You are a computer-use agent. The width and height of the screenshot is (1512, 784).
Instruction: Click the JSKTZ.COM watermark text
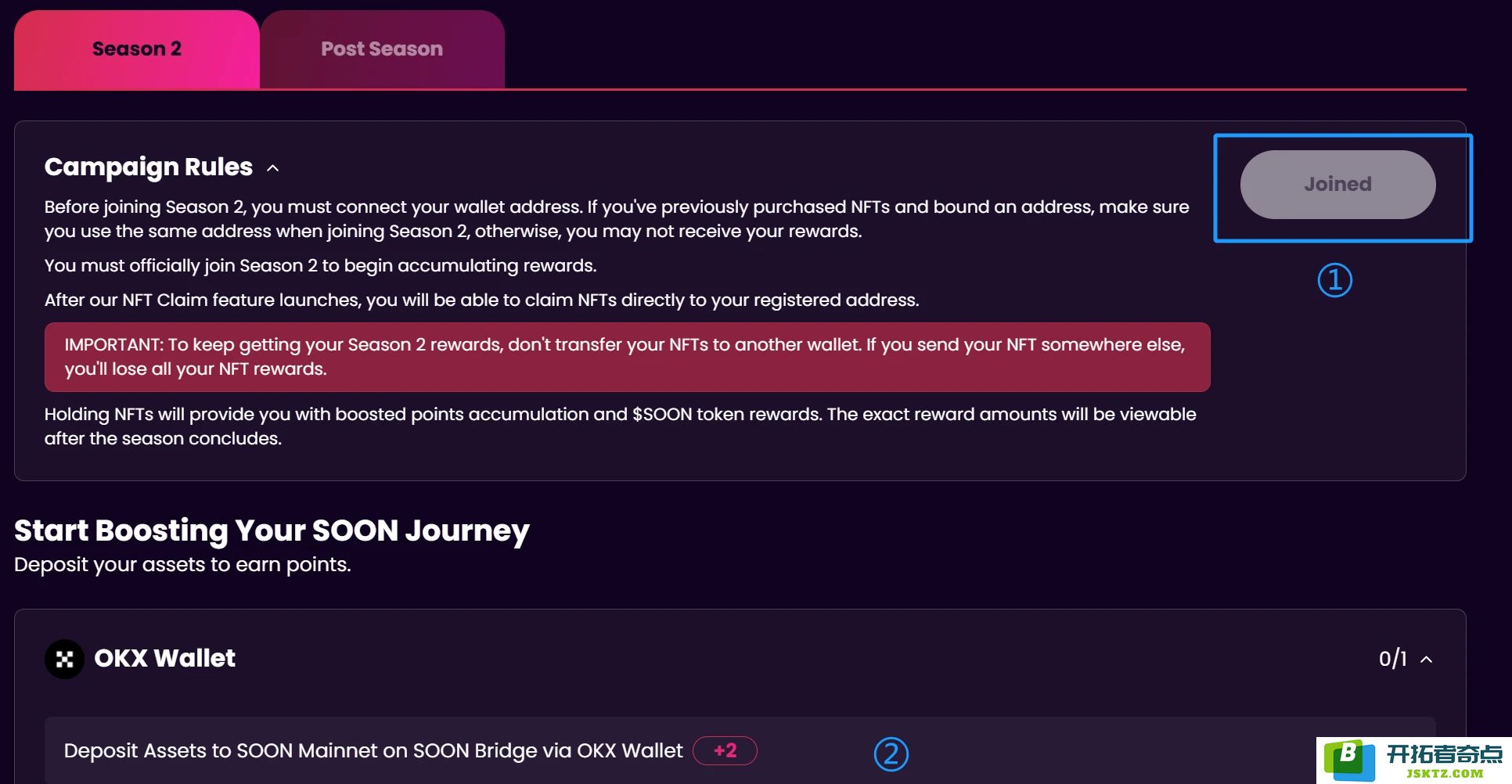coord(1445,774)
